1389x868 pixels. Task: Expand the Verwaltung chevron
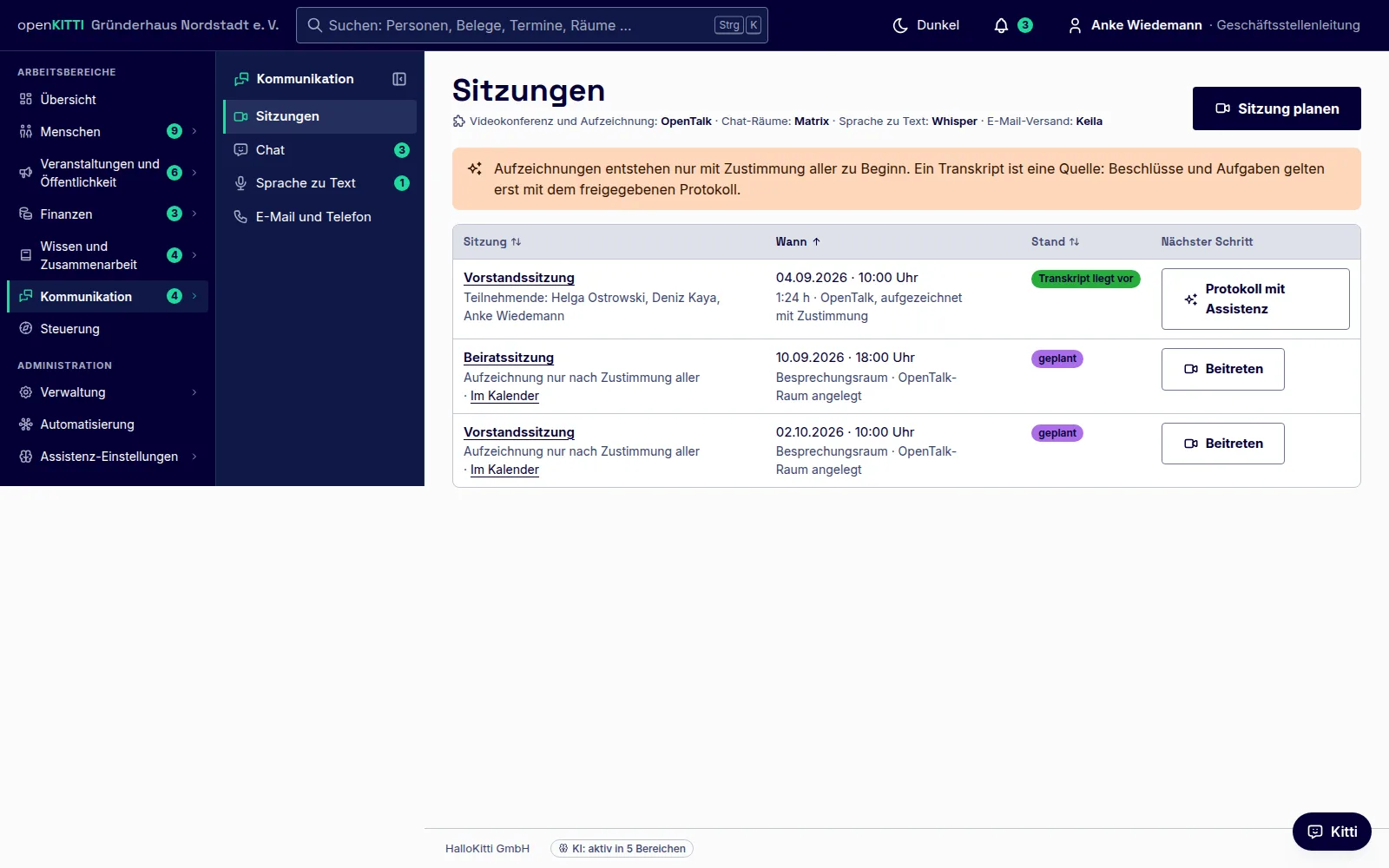click(x=194, y=392)
